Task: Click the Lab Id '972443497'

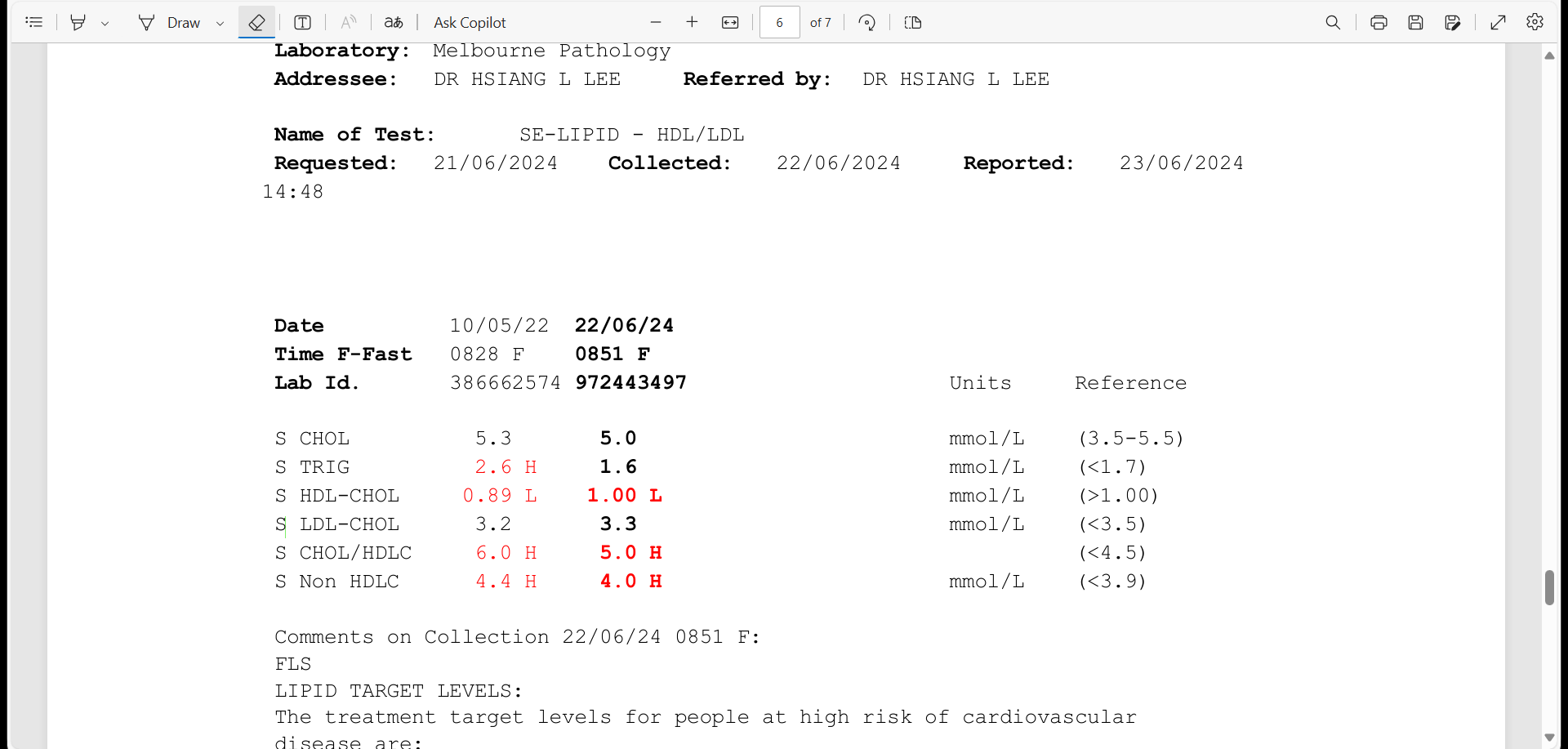Action: point(630,383)
